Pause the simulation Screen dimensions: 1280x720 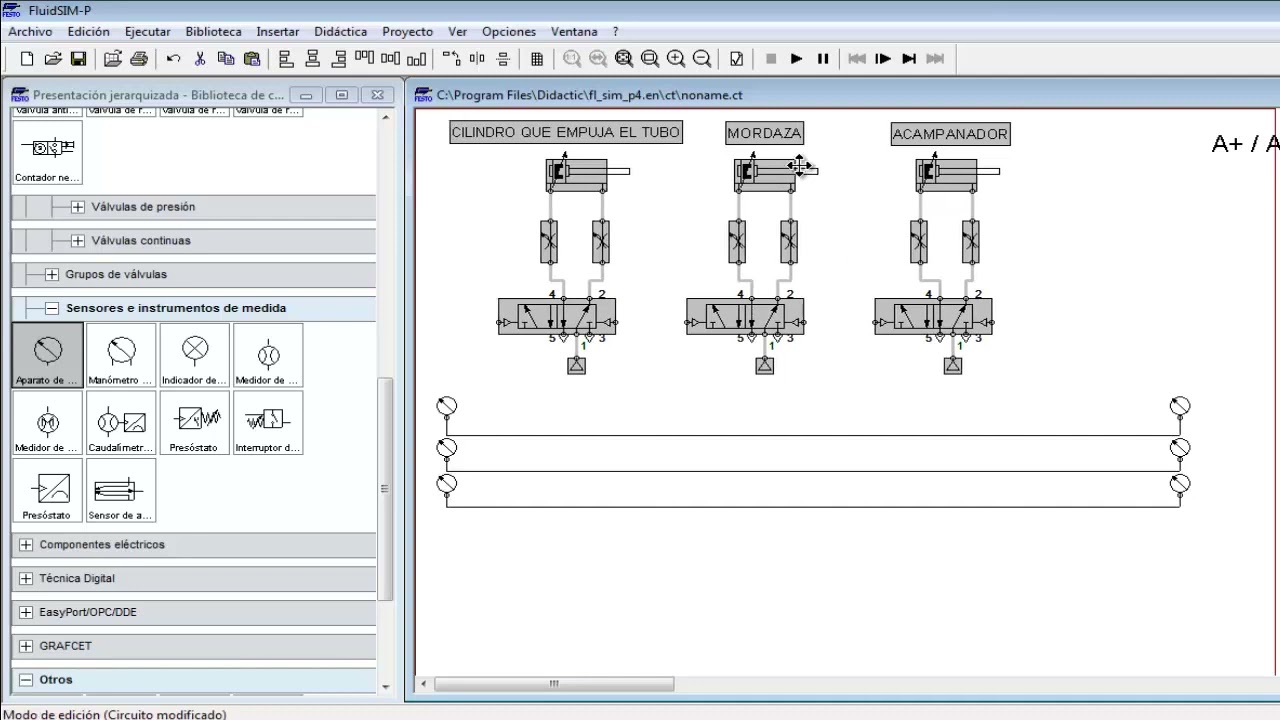click(823, 59)
